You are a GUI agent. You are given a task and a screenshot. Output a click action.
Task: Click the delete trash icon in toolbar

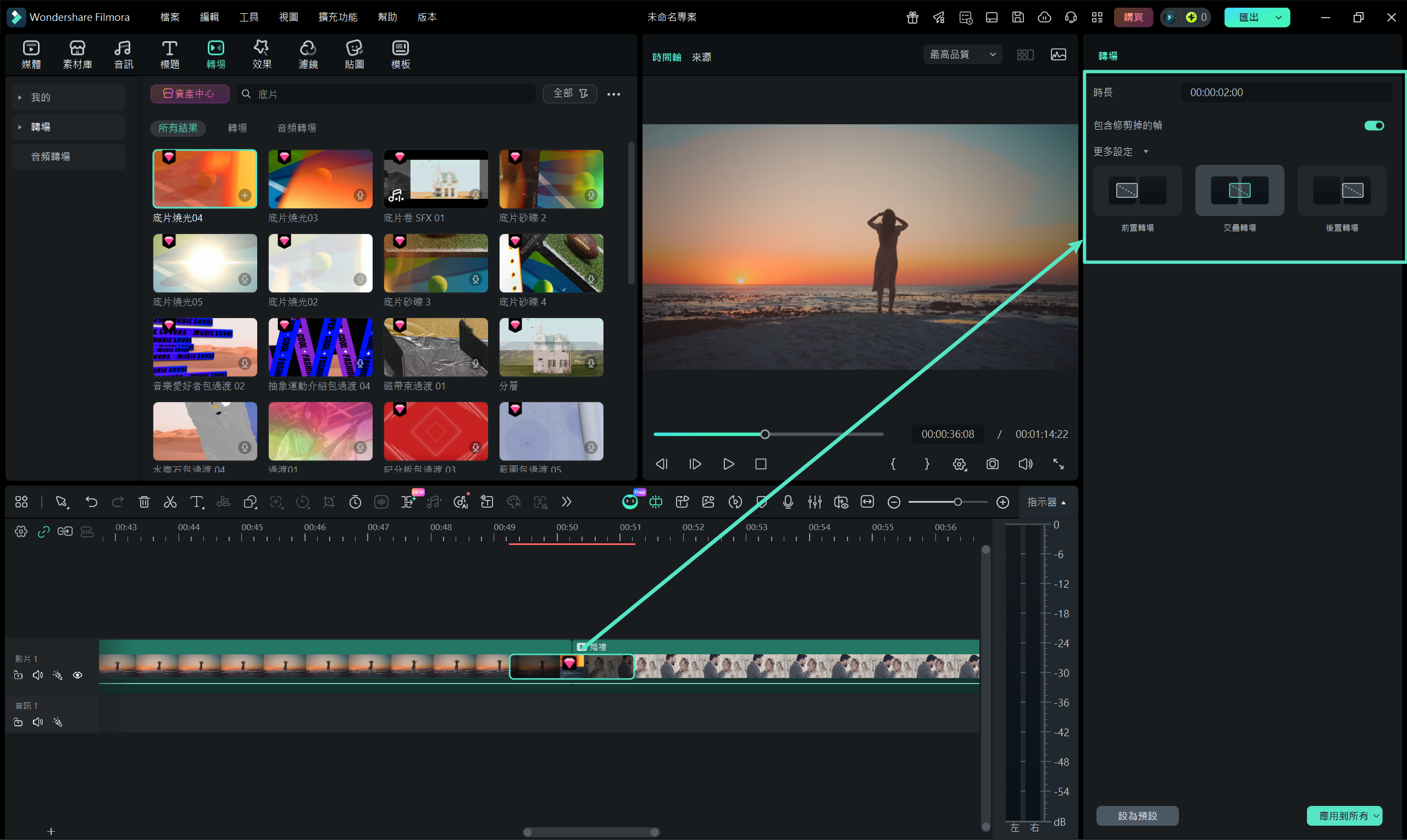coord(144,502)
